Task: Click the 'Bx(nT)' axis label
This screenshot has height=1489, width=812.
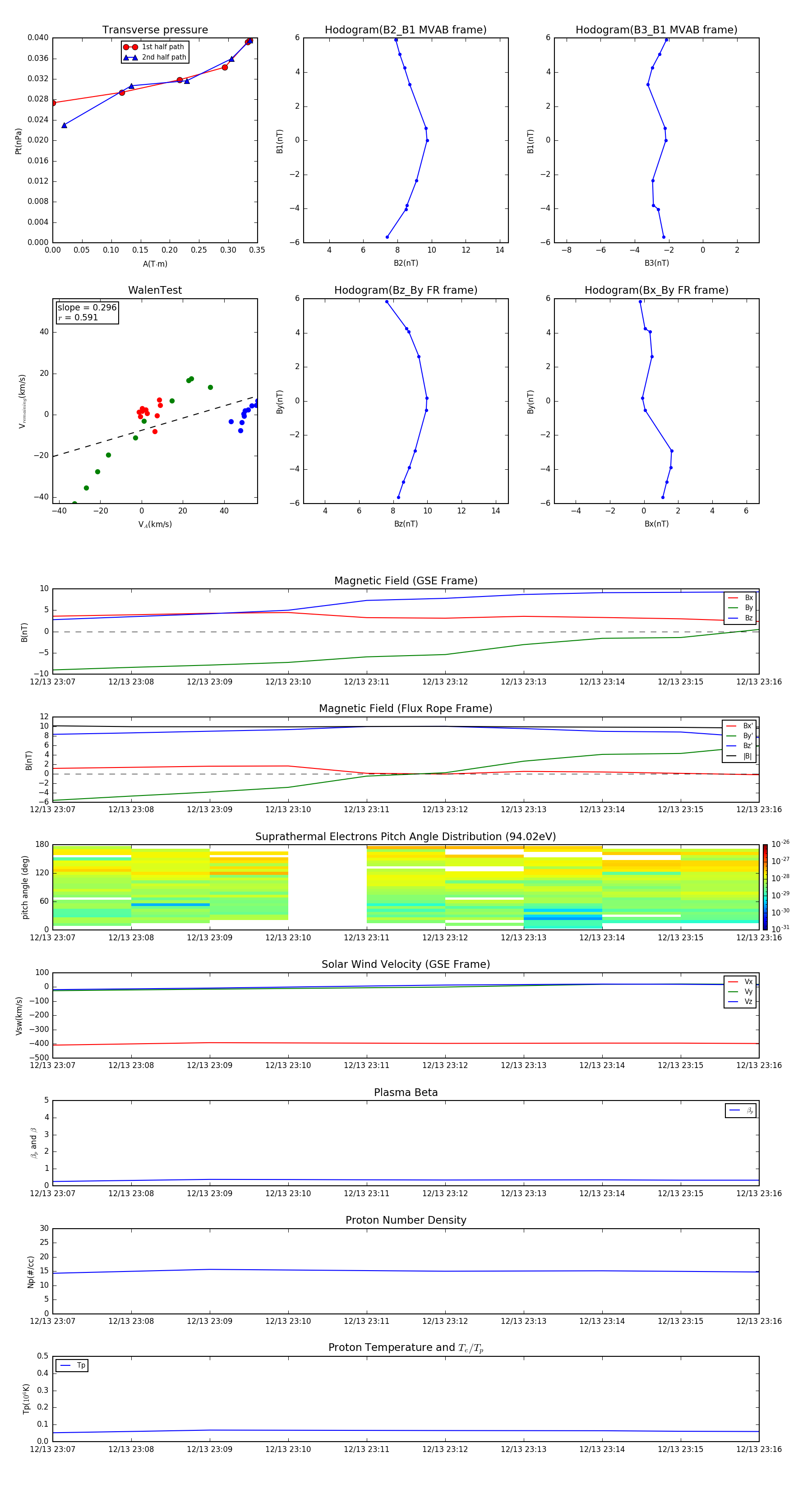Action: coord(656,524)
